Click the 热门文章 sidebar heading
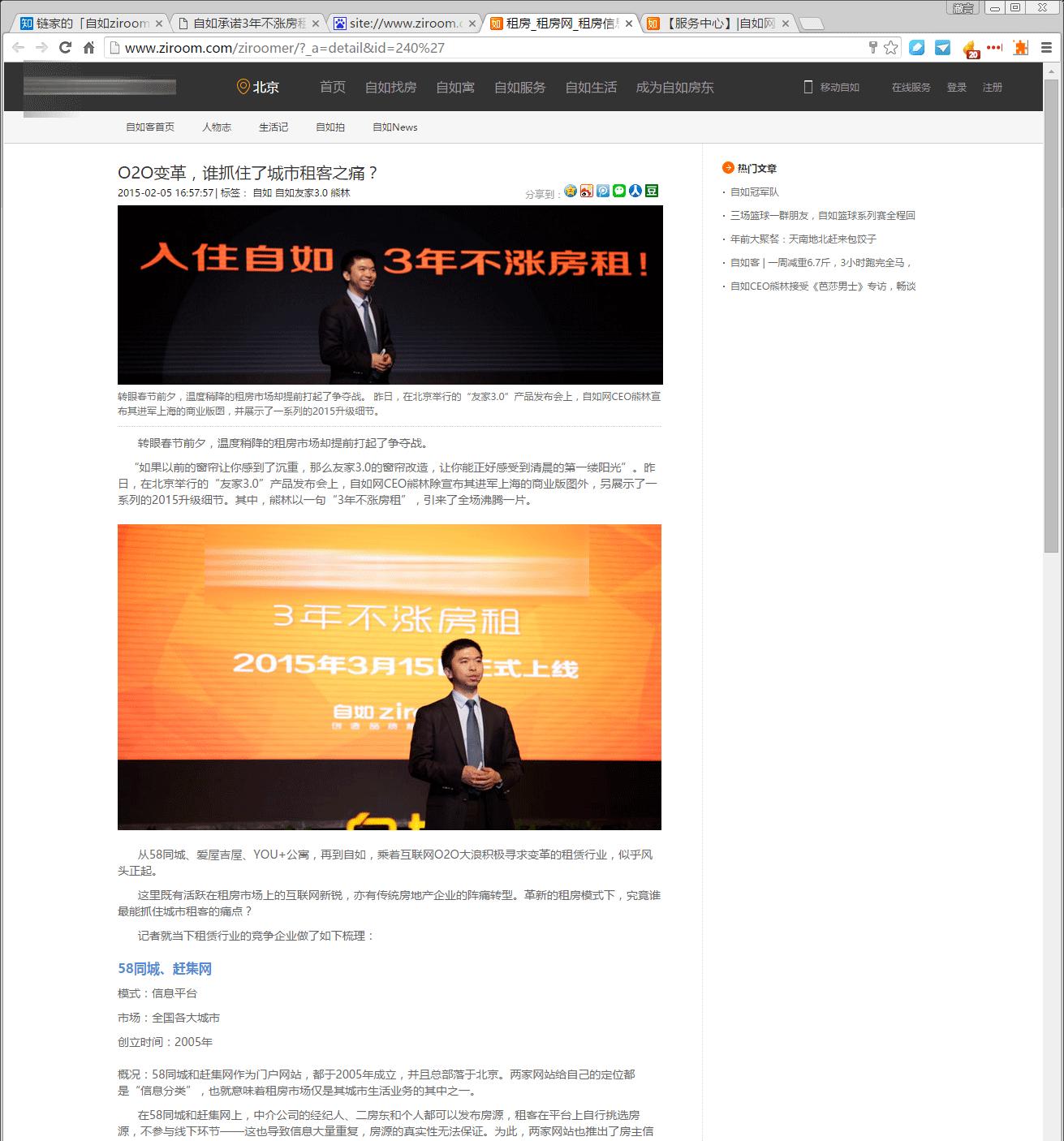Viewport: 1064px width, 1141px height. pyautogui.click(x=757, y=168)
